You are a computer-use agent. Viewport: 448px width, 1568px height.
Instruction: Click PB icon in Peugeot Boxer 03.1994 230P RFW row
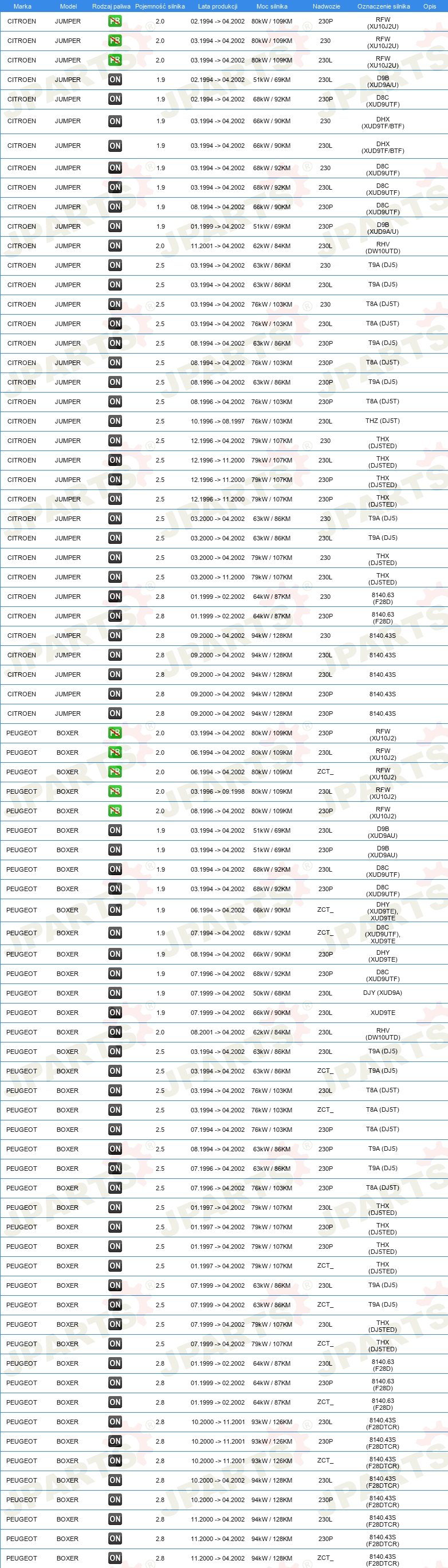click(115, 733)
